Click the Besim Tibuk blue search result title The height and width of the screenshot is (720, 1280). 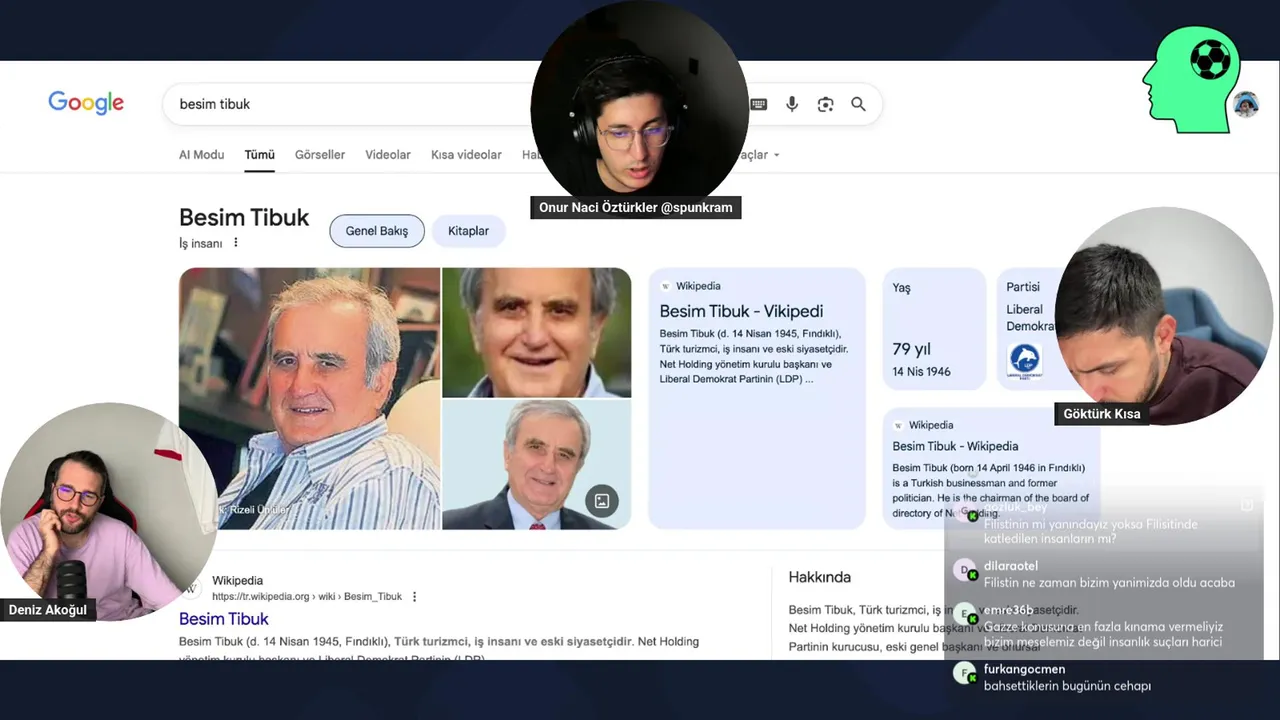pos(224,619)
